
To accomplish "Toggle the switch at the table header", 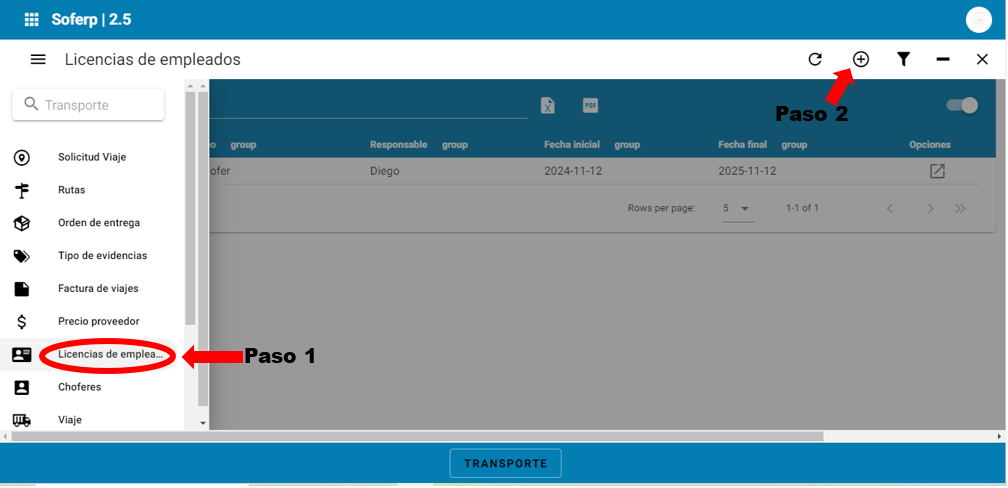I will 962,105.
